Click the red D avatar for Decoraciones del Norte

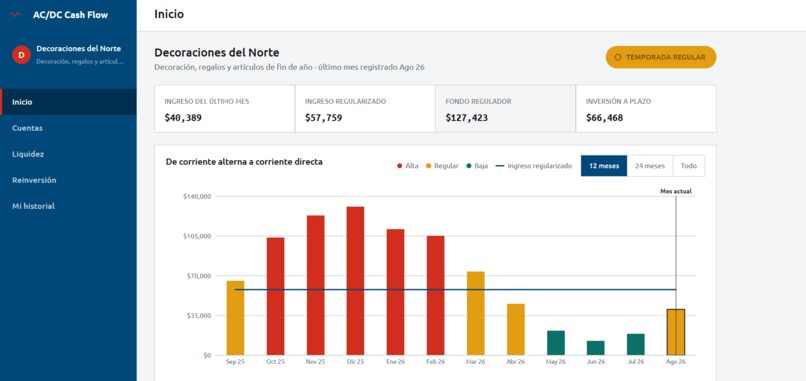pos(21,55)
